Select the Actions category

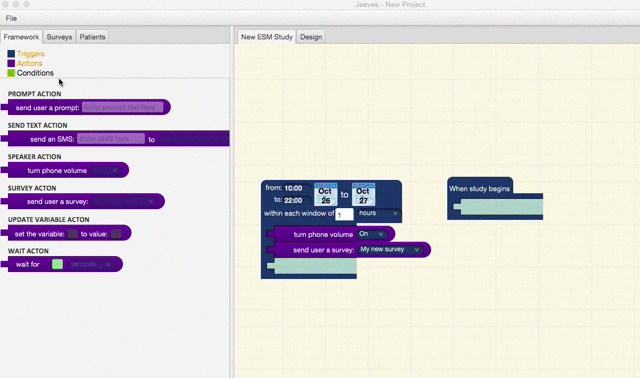pos(29,63)
